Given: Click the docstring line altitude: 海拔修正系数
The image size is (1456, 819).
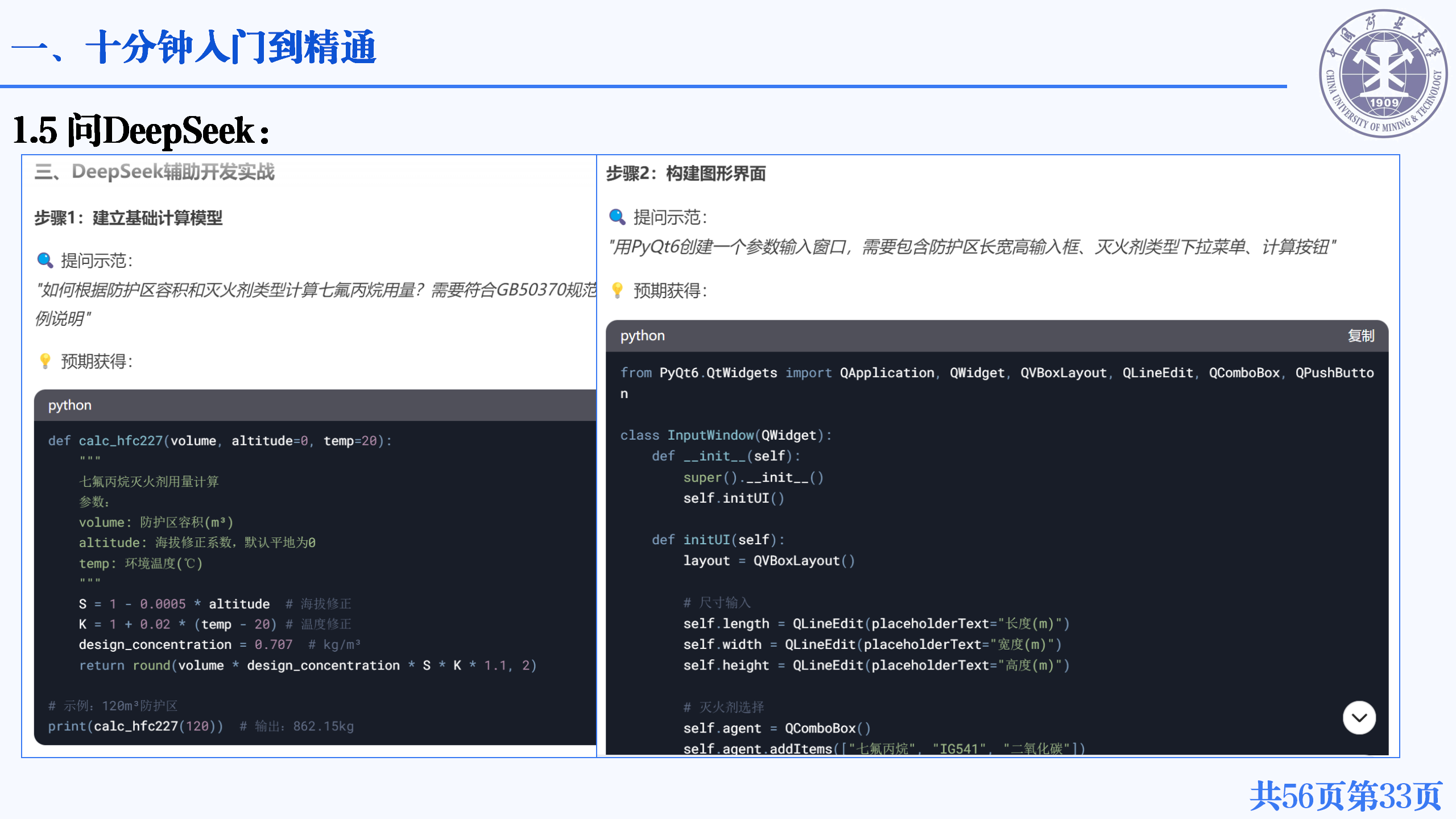Looking at the screenshot, I should (x=197, y=543).
